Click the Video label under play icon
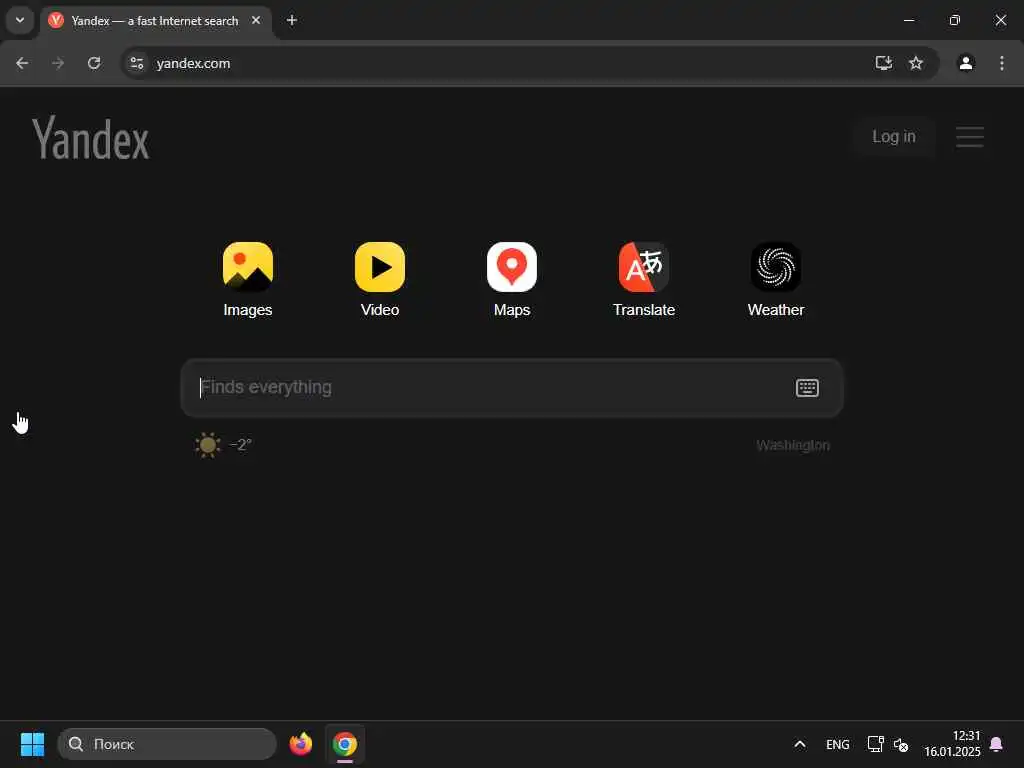This screenshot has width=1024, height=768. click(379, 310)
